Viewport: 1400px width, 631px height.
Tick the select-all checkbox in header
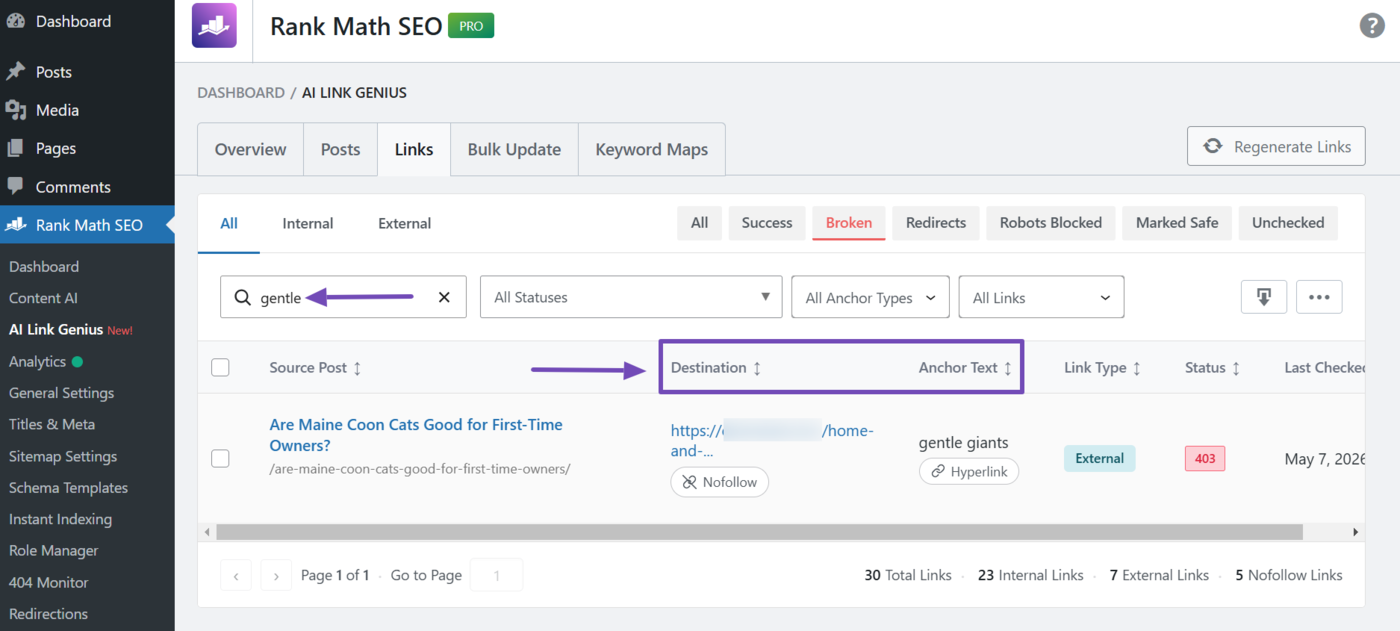[220, 367]
